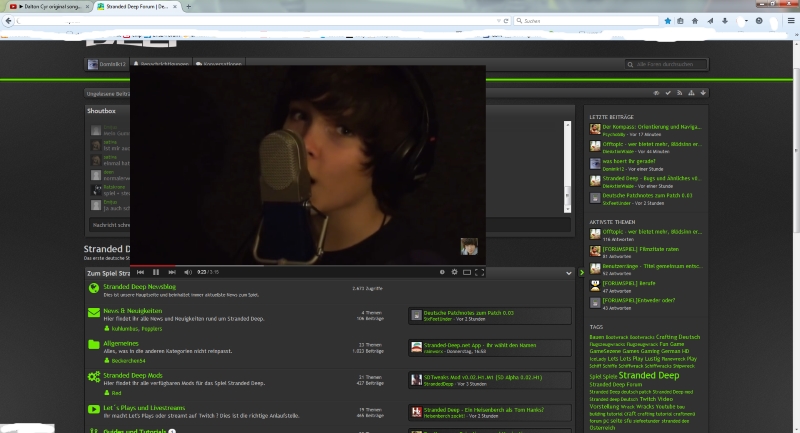Screen dimensions: 800x433
Task: Open Stranded Deep Newsblog forum
Action: point(139,287)
